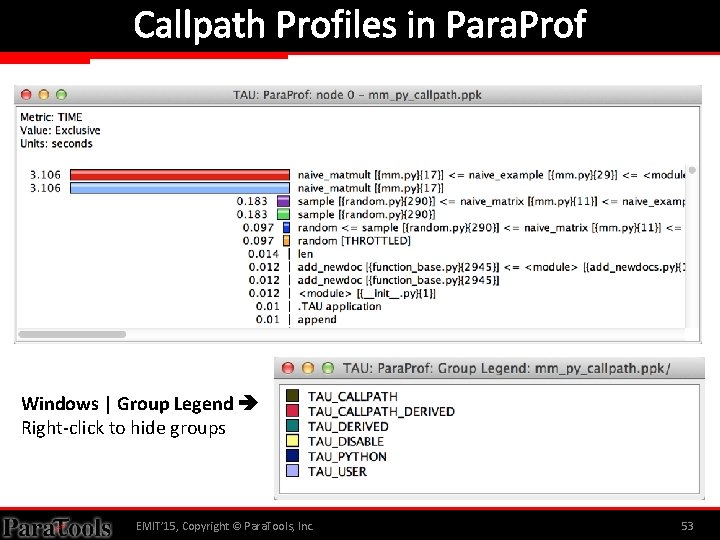720x540 pixels.
Task: Select the 'naive_matmult [{mm.py}{17}] <= naive_example' row
Action: 491,175
